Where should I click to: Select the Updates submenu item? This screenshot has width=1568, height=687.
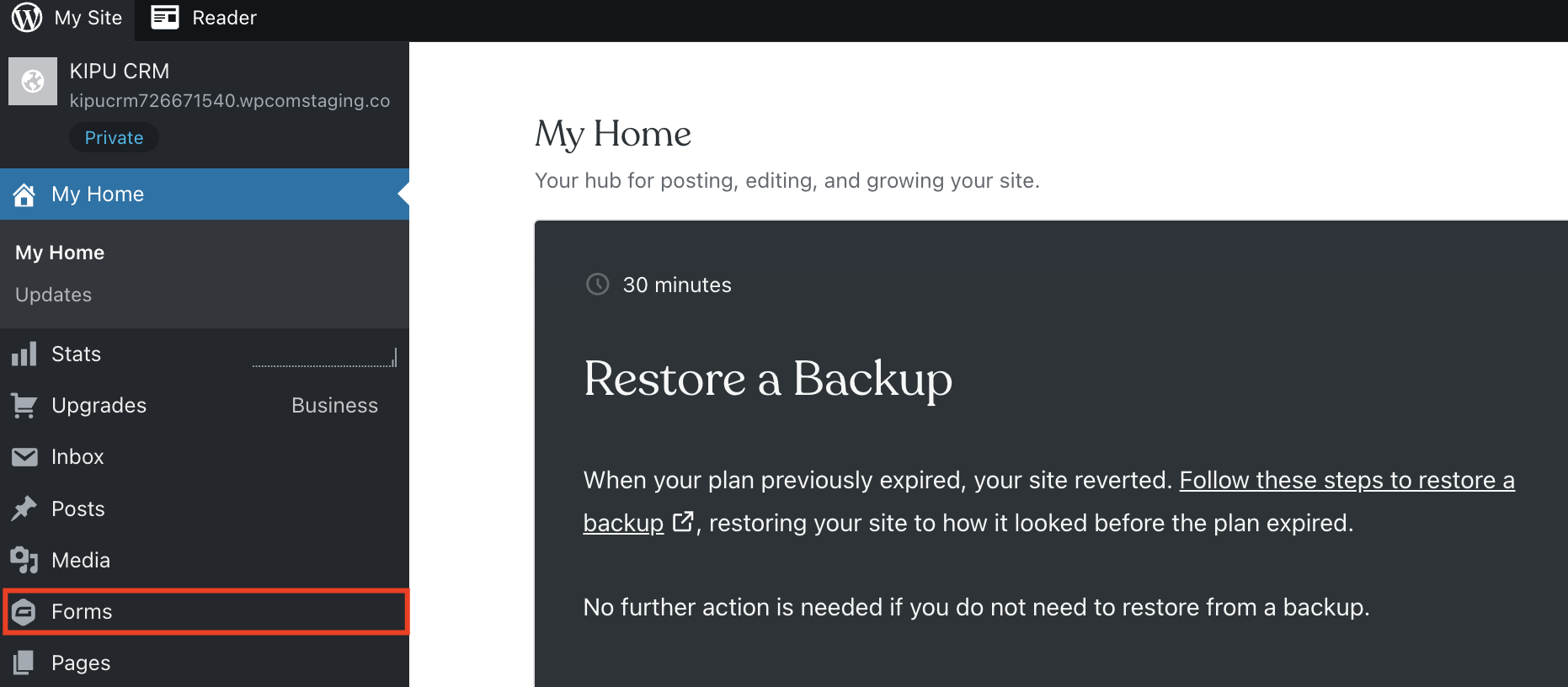[53, 295]
